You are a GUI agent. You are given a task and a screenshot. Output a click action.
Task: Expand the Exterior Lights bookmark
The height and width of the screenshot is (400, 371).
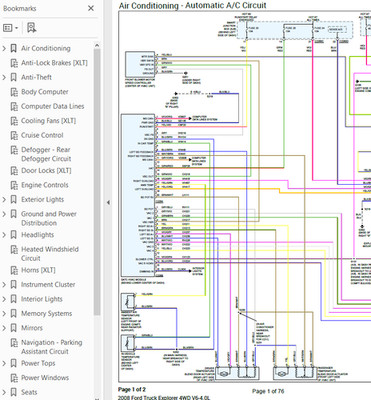(x=4, y=200)
